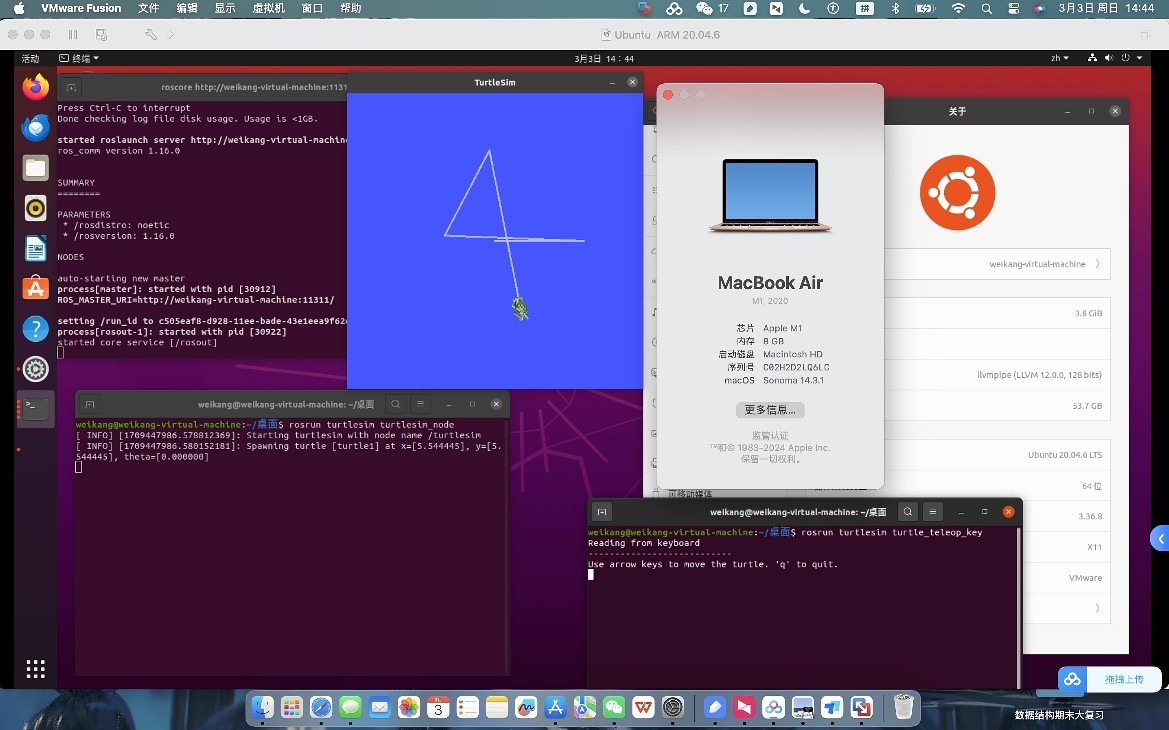
Task: Open WeChat in the macOS dock
Action: point(614,706)
